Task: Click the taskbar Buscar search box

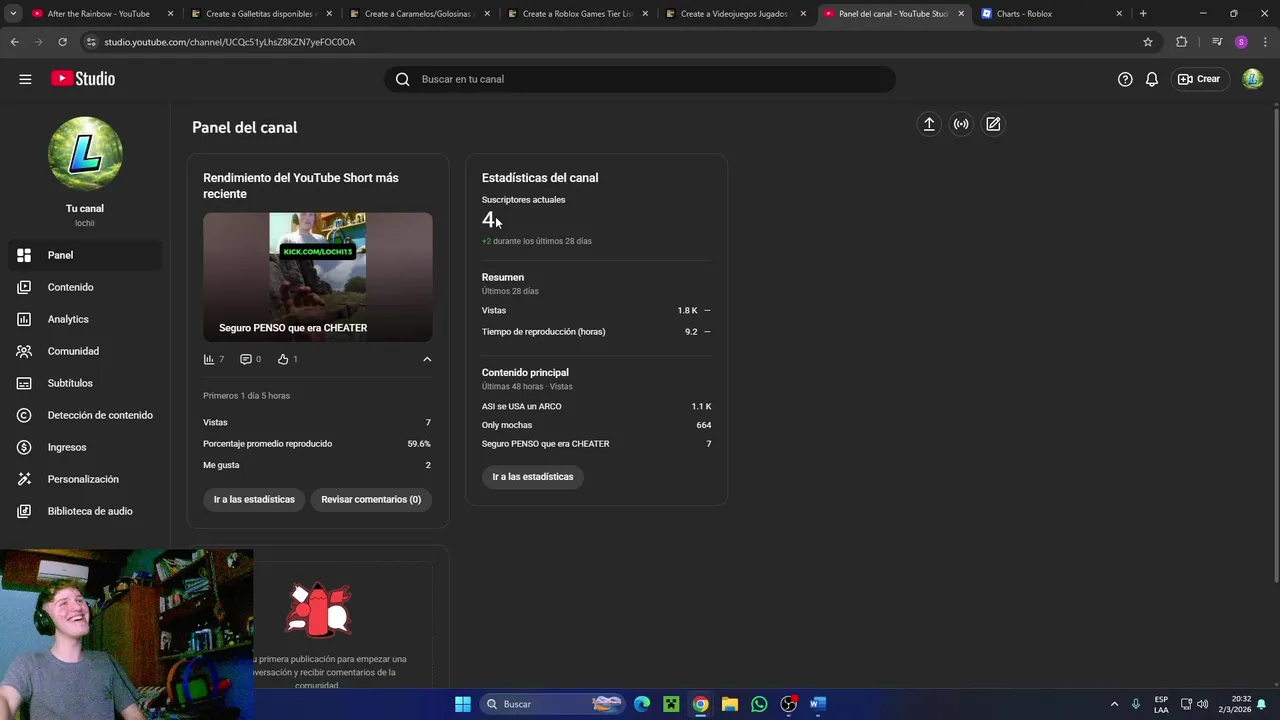Action: pos(551,704)
